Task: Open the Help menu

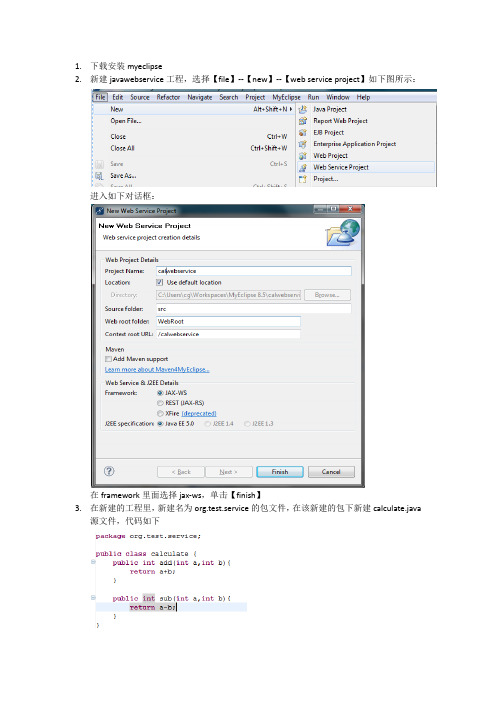Action: tap(363, 97)
